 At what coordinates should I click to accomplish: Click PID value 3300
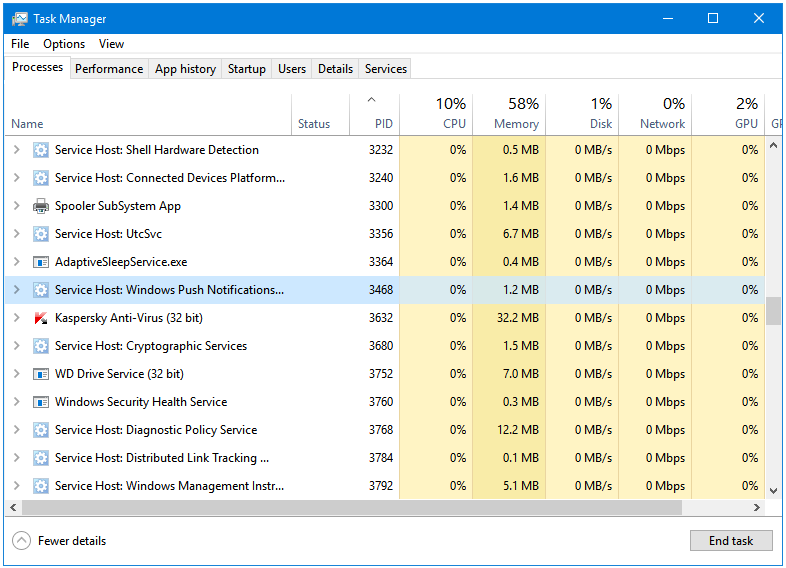click(x=381, y=206)
